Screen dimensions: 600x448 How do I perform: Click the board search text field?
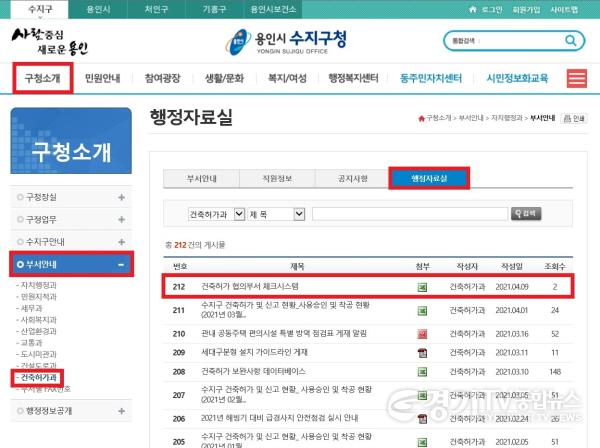click(x=408, y=213)
